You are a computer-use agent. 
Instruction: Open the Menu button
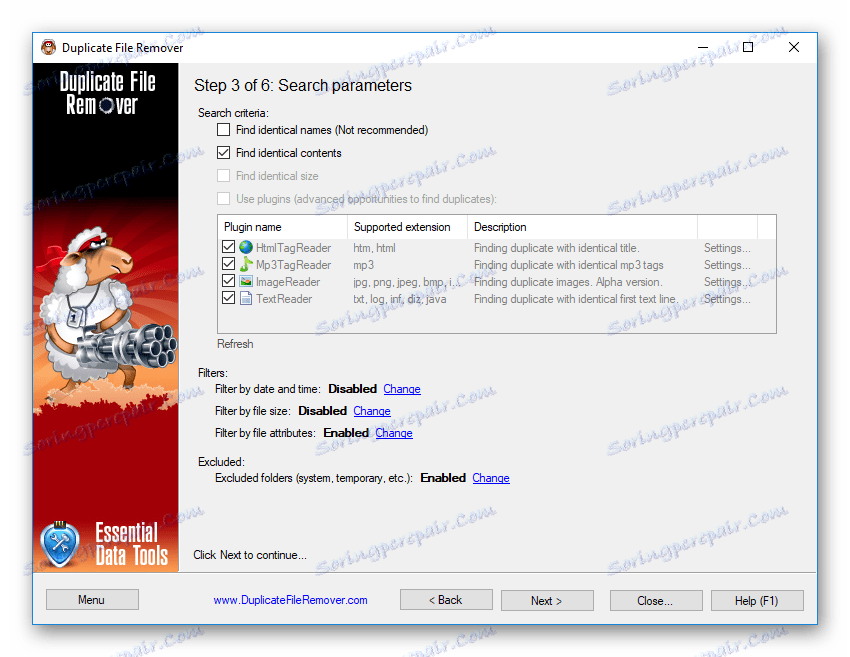click(92, 600)
